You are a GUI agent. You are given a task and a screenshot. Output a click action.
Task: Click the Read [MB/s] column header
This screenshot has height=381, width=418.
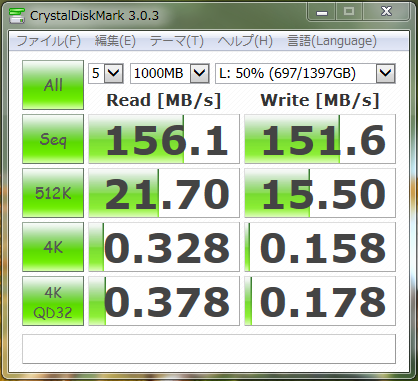click(x=164, y=100)
